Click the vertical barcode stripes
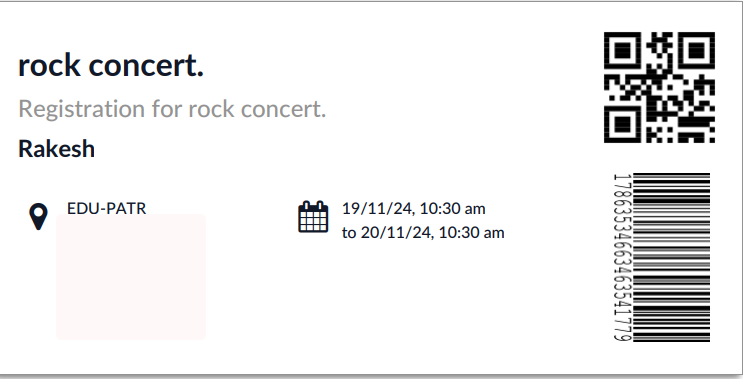This screenshot has height=379, width=743. 671,257
